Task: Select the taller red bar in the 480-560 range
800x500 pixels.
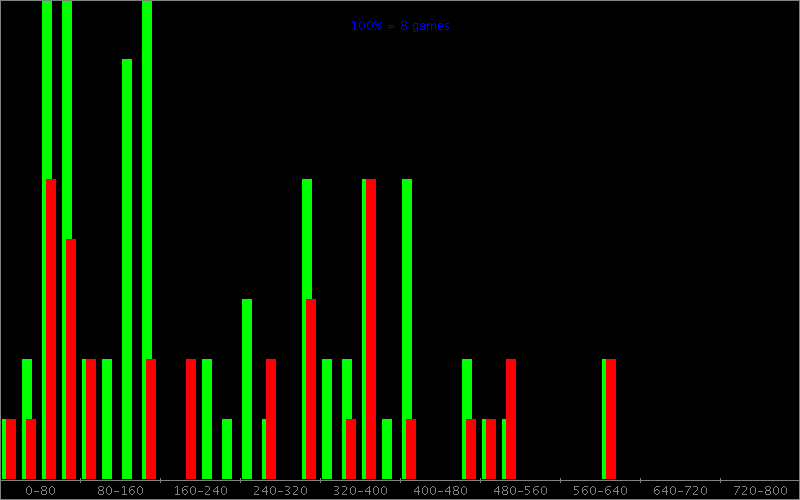Action: 511,419
